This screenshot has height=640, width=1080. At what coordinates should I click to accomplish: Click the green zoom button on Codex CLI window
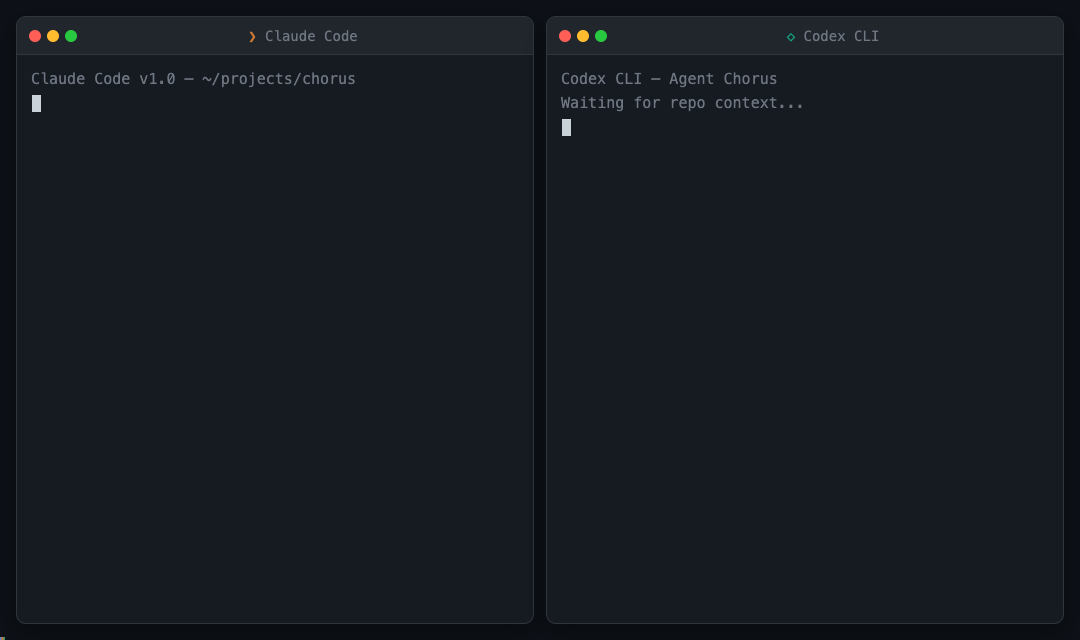point(601,35)
